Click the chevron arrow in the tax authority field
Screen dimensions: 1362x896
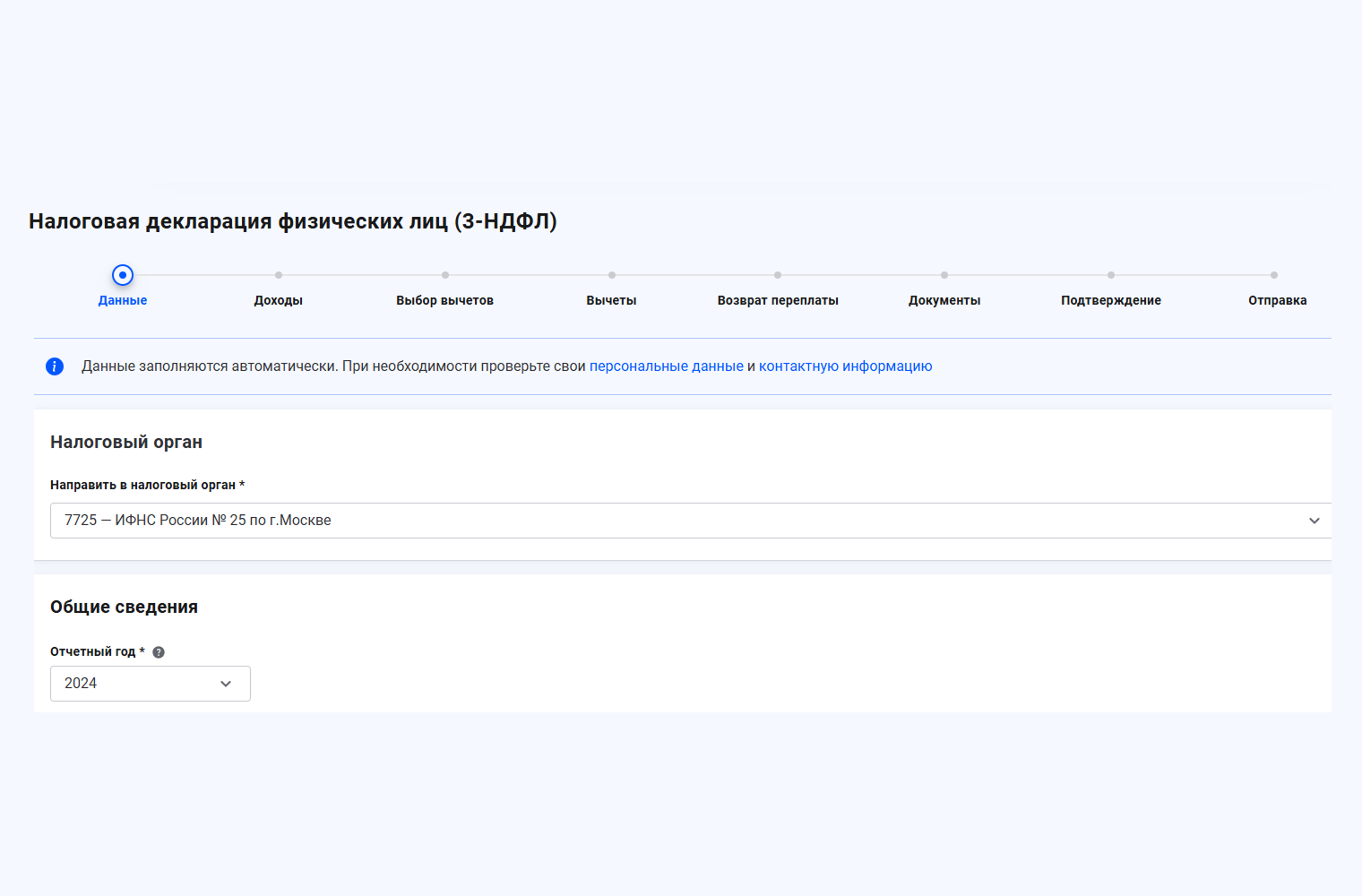1314,521
